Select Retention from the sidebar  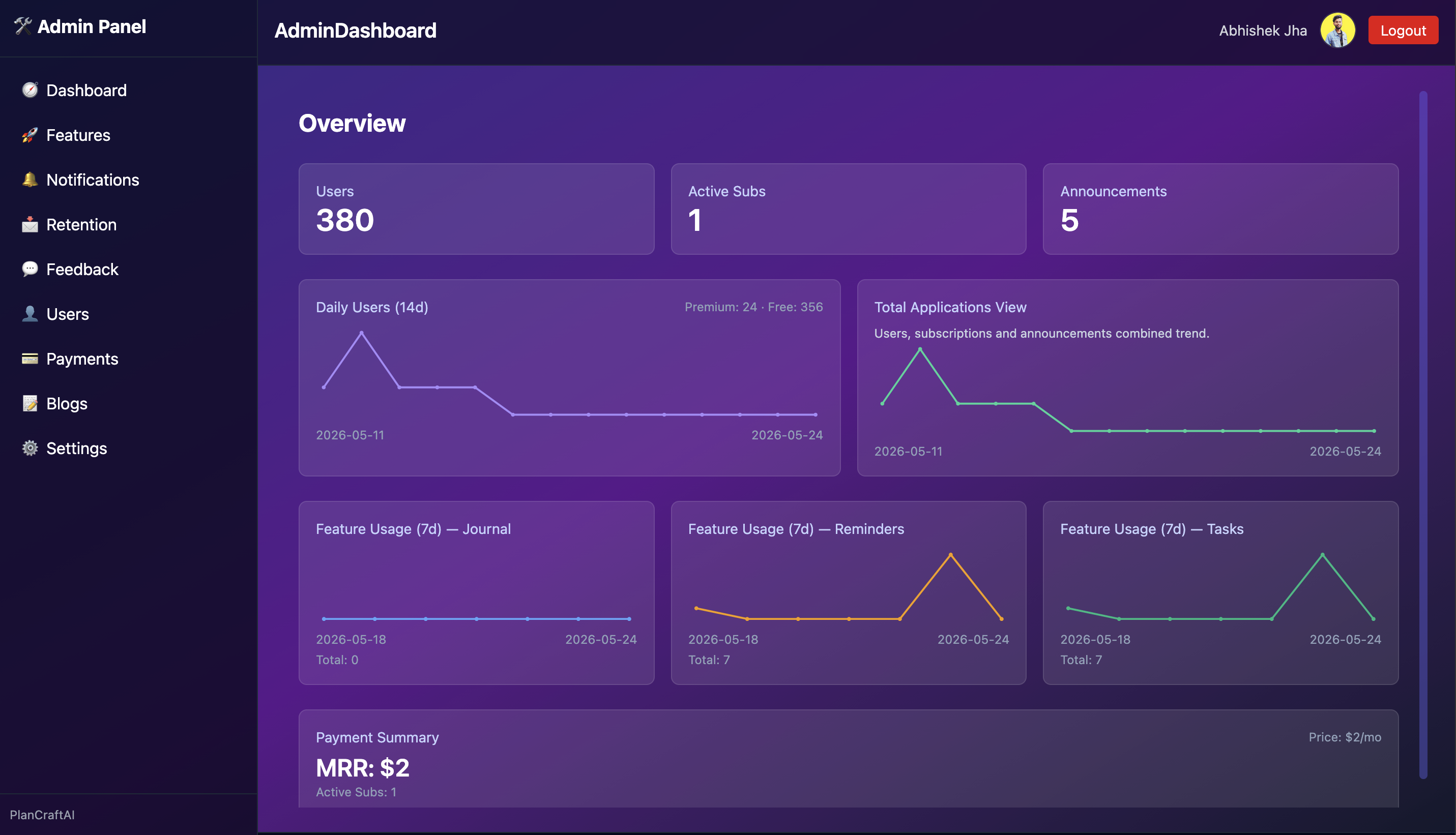129,224
